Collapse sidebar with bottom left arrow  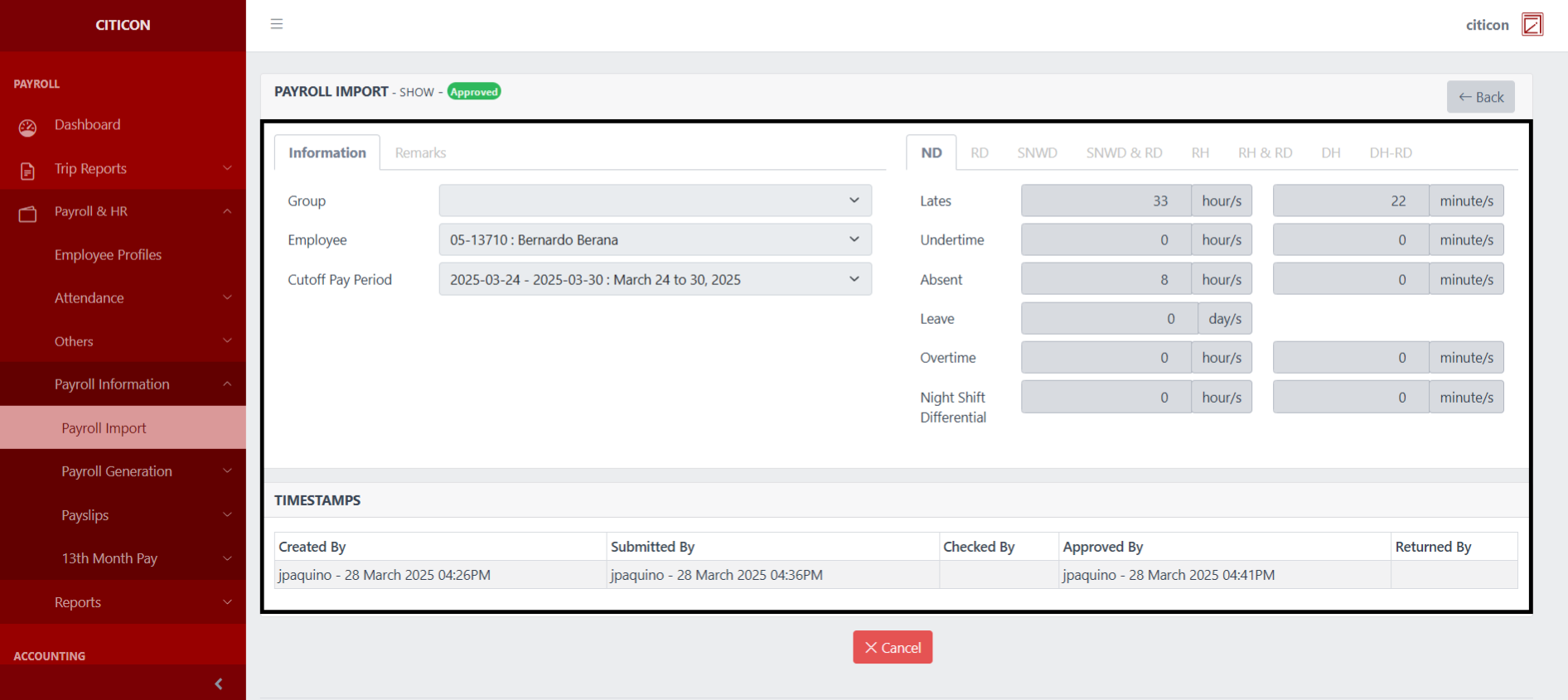pos(218,683)
